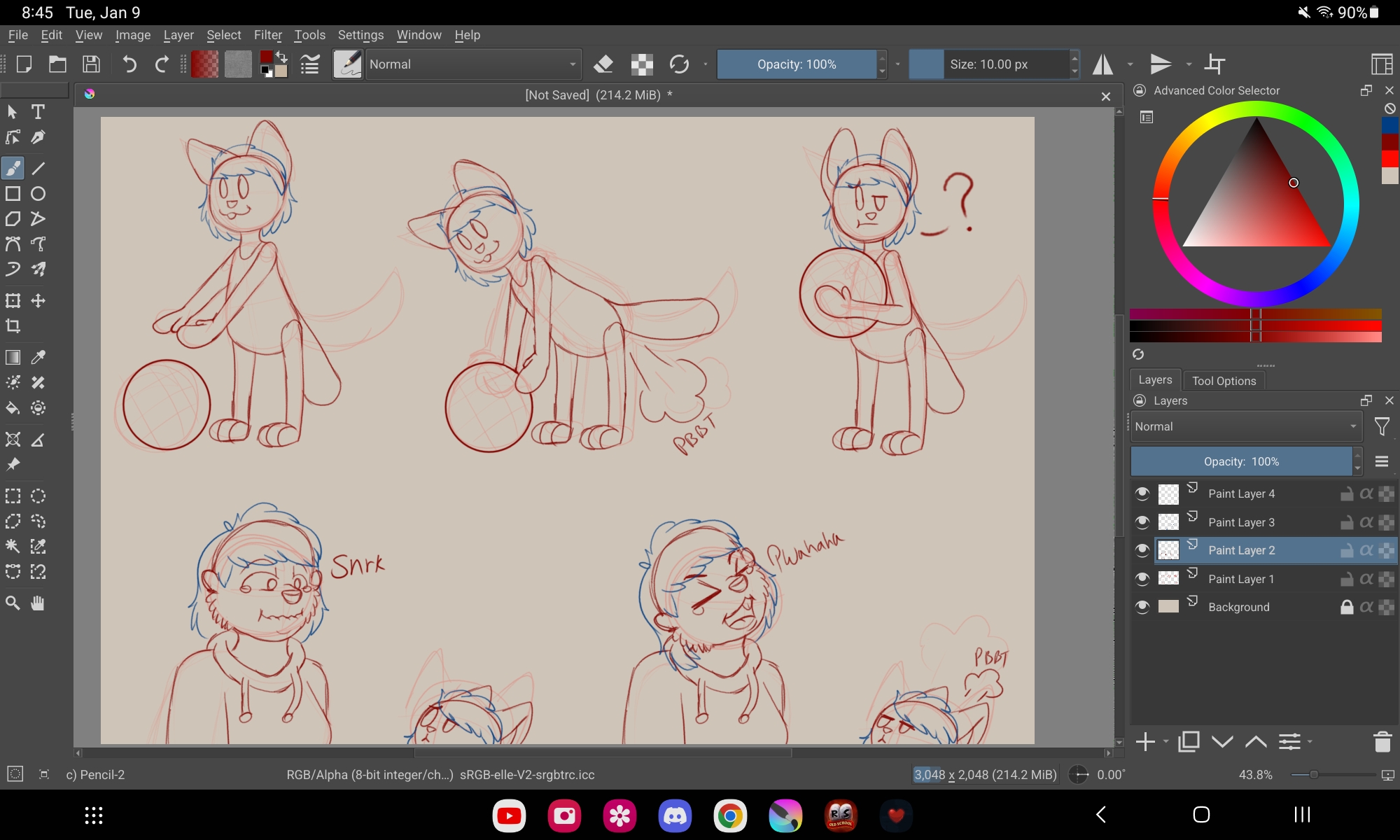This screenshot has height=840, width=1400.
Task: Hide Paint Layer 4 visibility
Action: (1142, 494)
